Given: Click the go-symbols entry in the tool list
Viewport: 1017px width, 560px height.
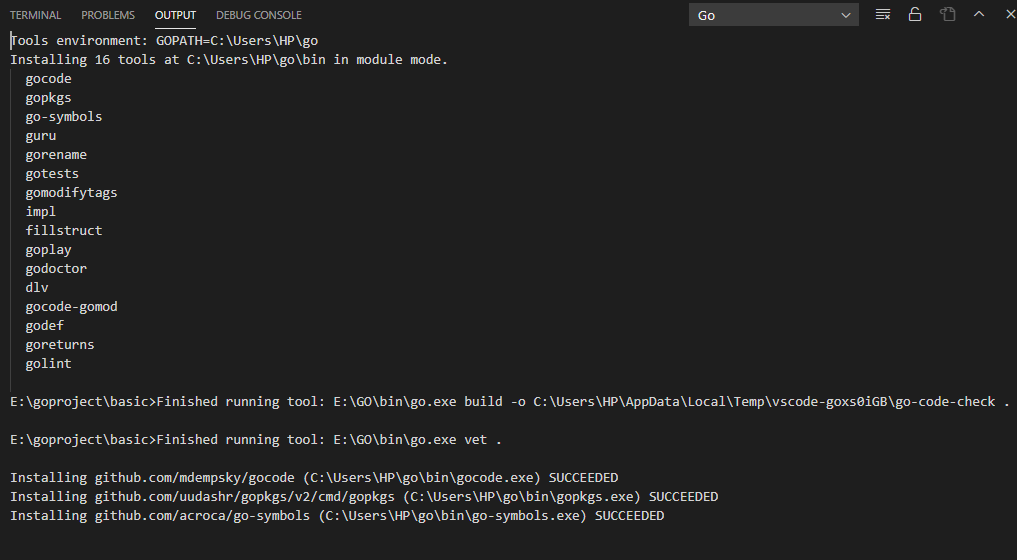Looking at the screenshot, I should coord(64,117).
